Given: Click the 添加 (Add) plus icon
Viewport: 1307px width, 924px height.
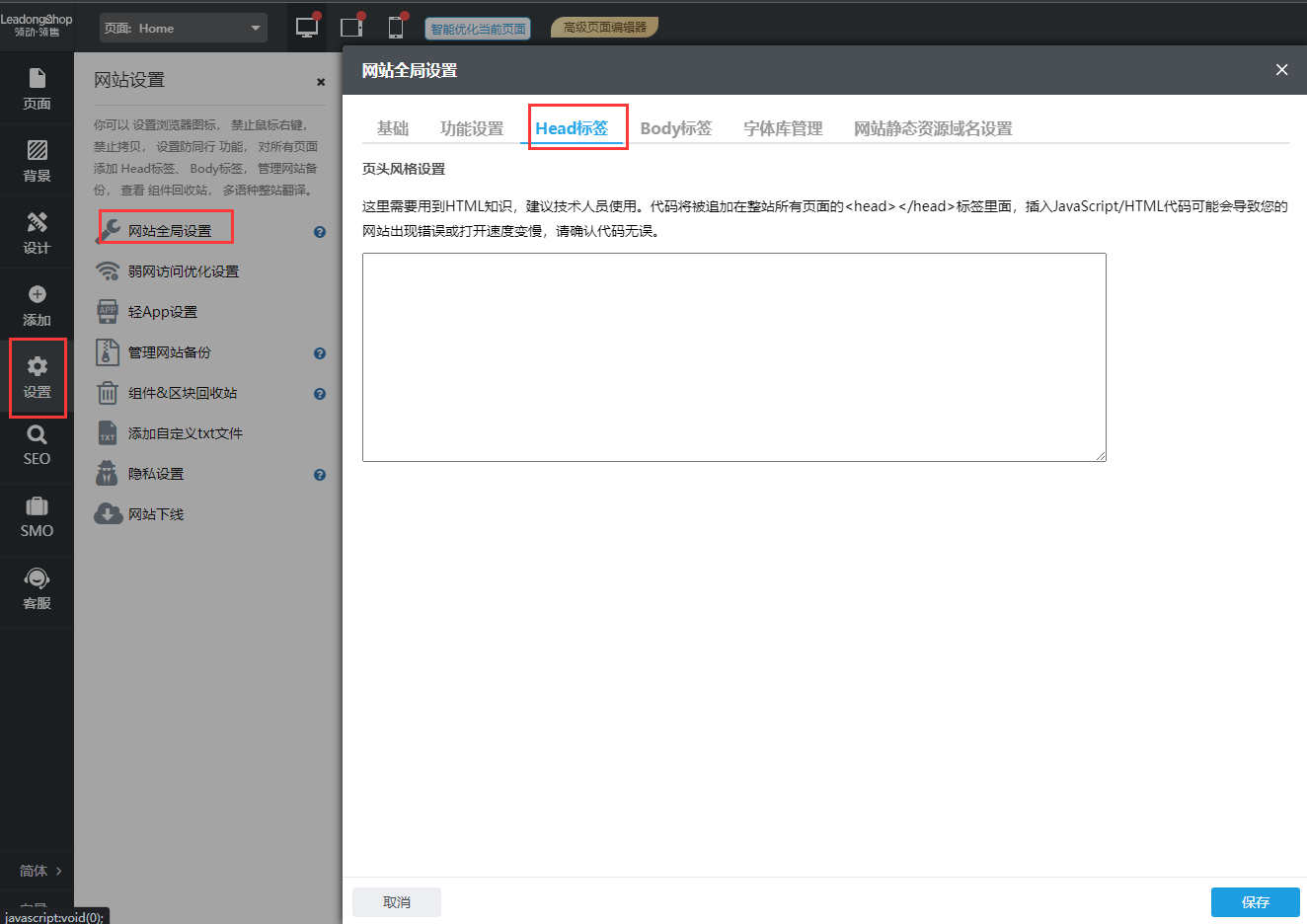Looking at the screenshot, I should pyautogui.click(x=37, y=295).
